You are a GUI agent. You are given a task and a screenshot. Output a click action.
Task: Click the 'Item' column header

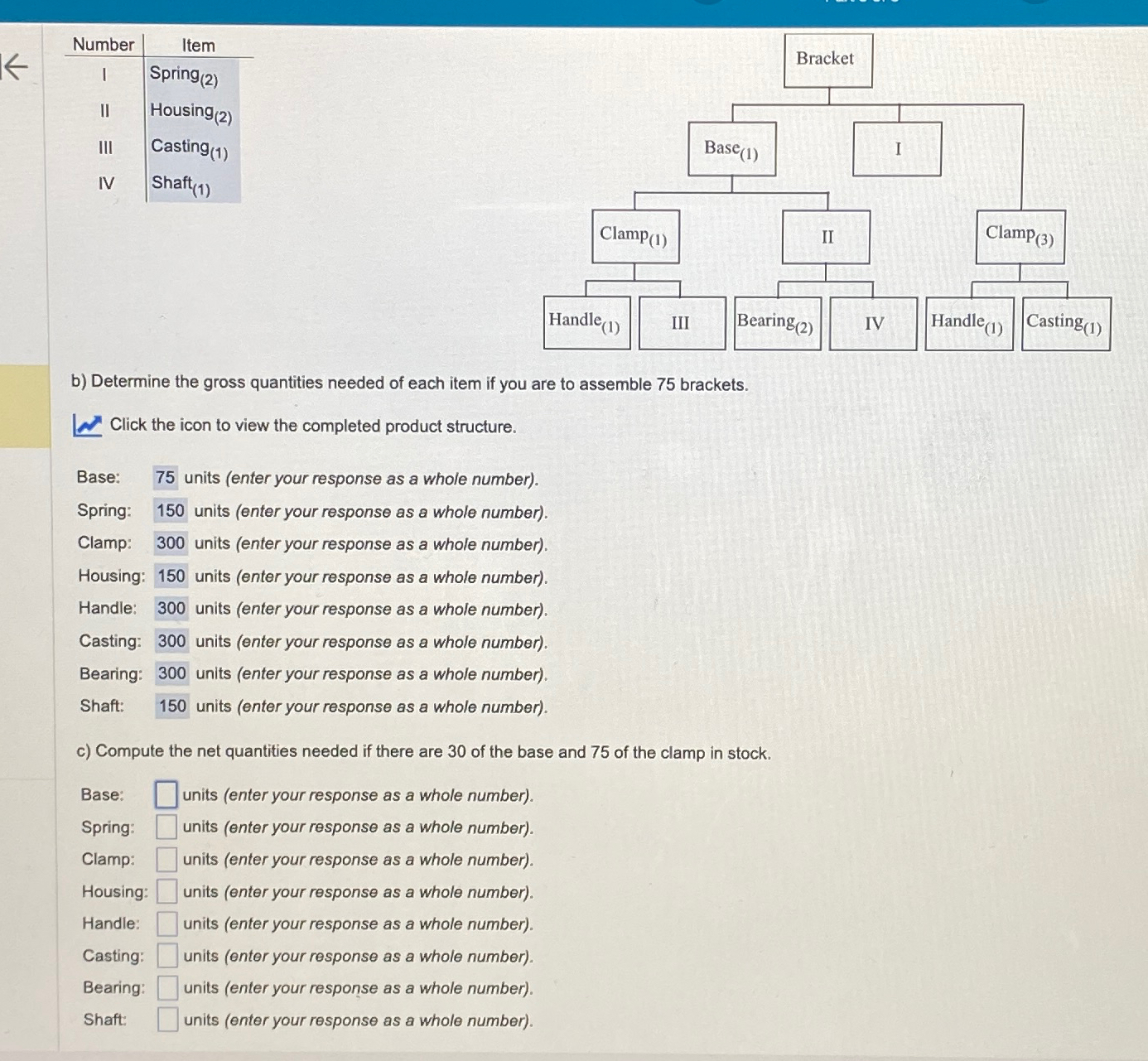click(199, 46)
